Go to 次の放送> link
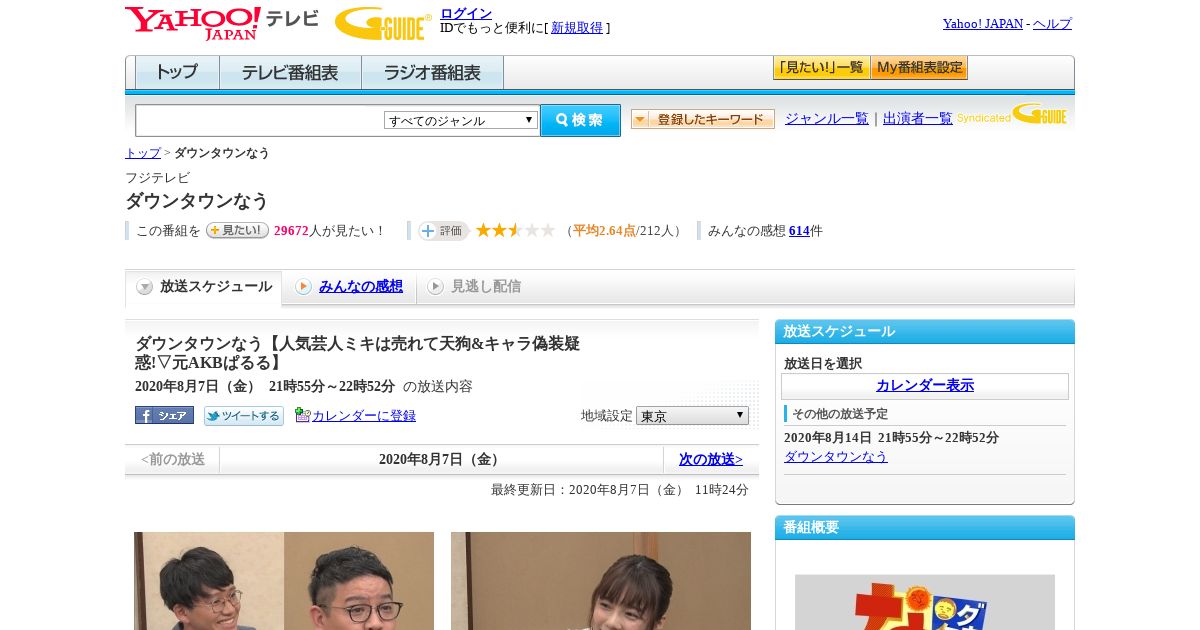This screenshot has width=1200, height=630. click(x=711, y=459)
